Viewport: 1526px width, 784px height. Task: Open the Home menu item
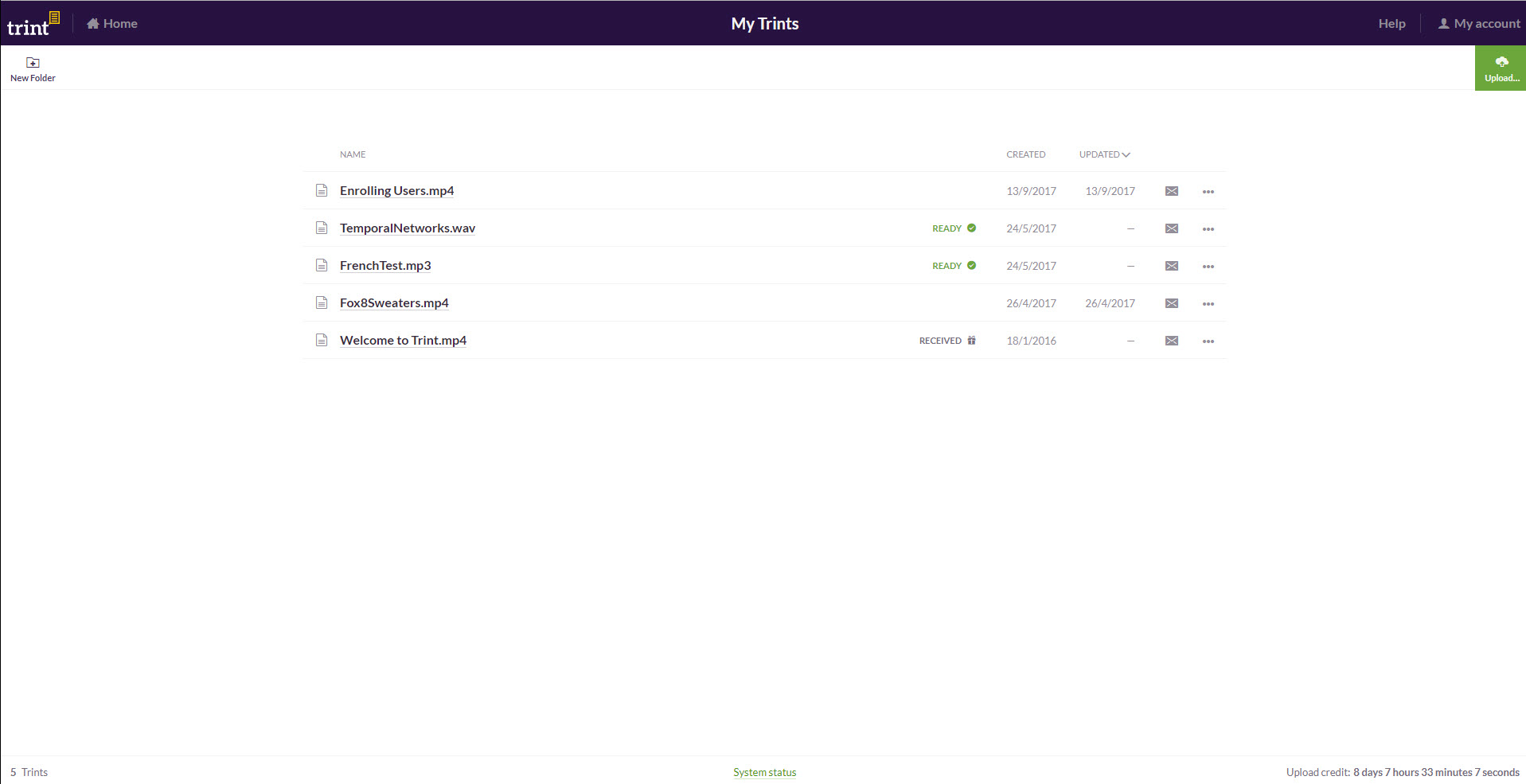[112, 24]
